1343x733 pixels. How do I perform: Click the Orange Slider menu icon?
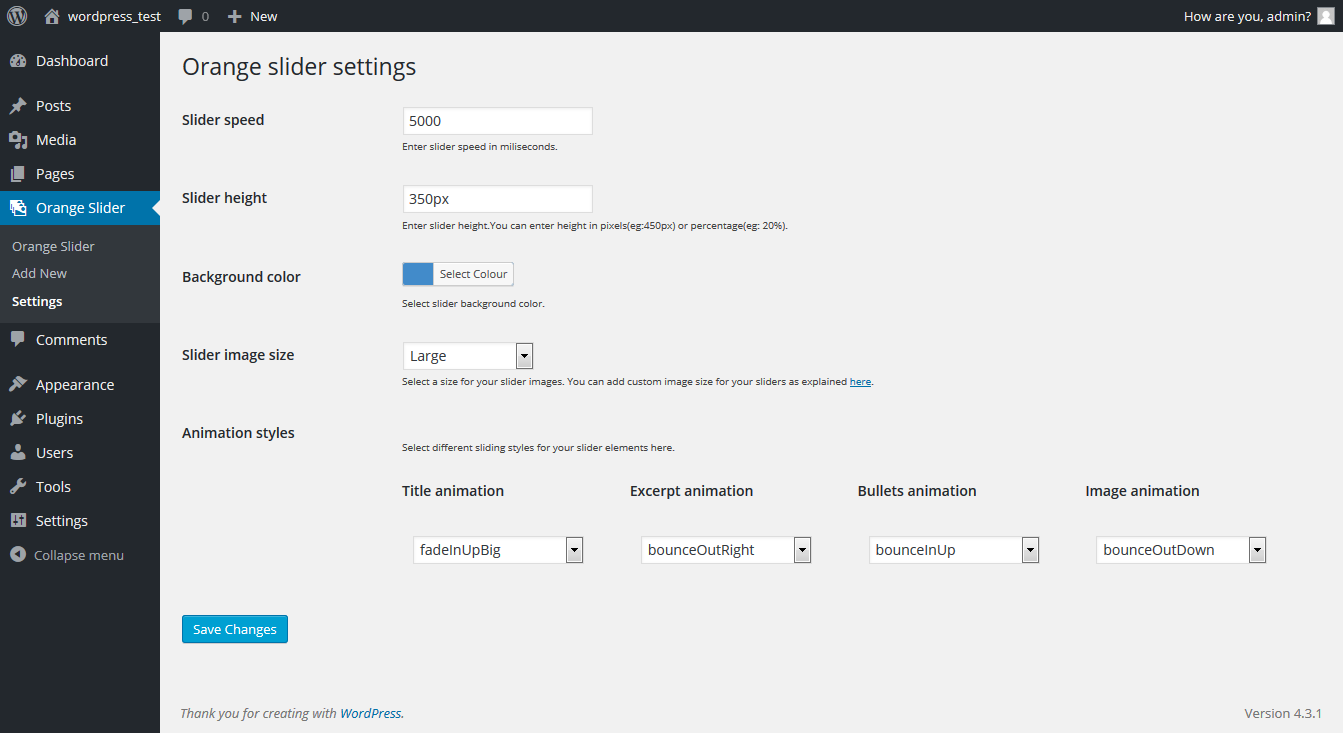pos(18,208)
